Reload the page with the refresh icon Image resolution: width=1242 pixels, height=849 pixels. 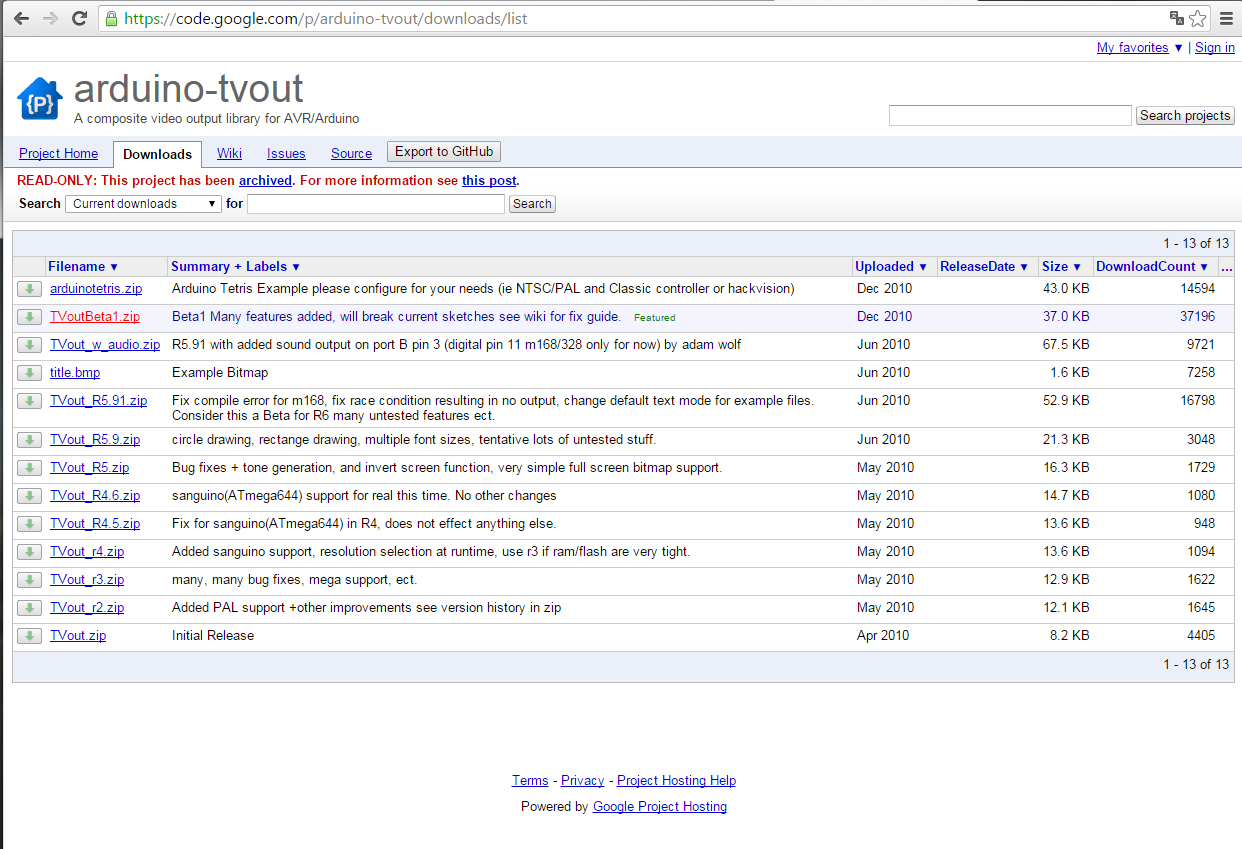click(80, 18)
